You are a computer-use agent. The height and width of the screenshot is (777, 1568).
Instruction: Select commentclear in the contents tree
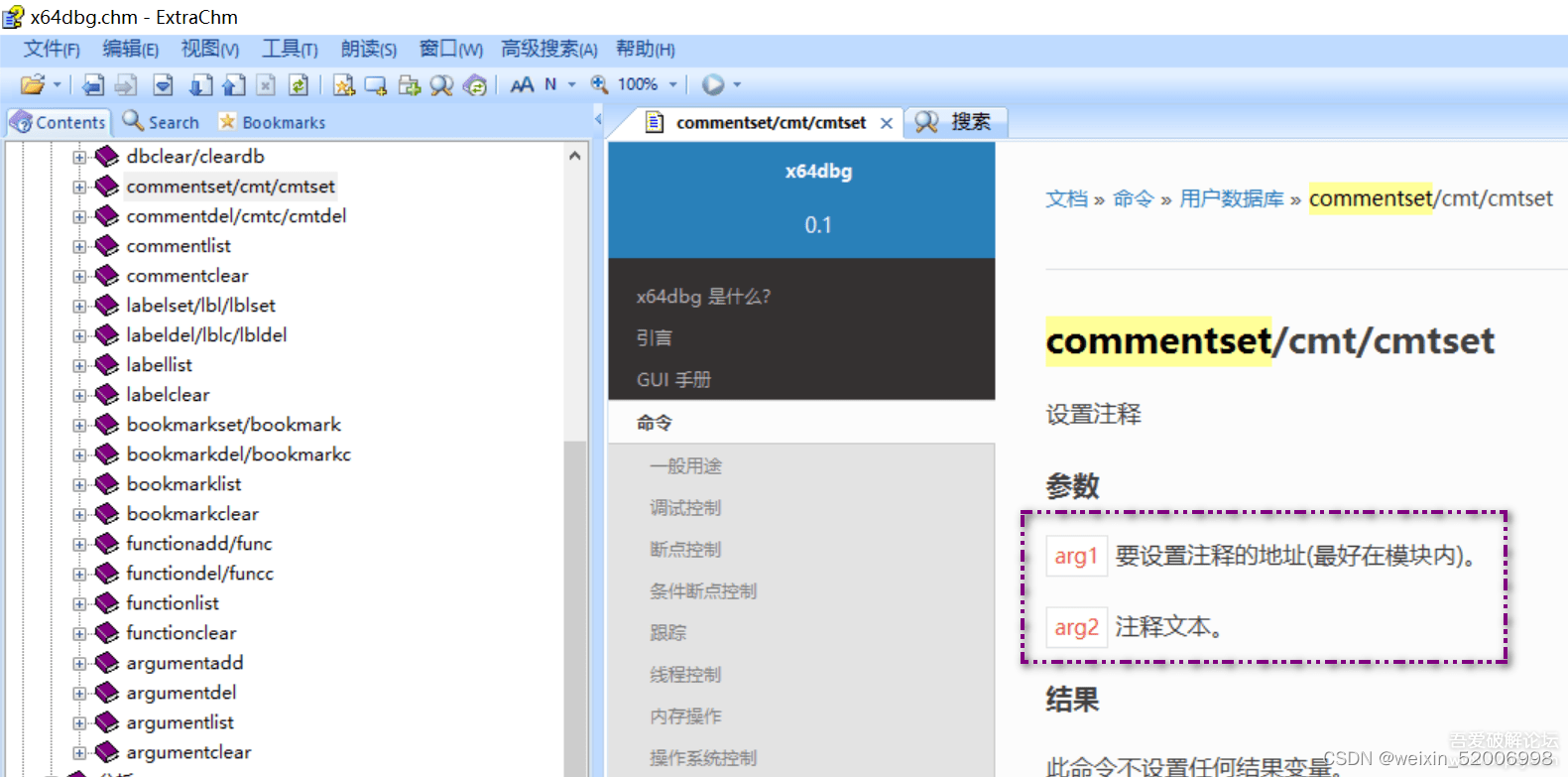(187, 275)
